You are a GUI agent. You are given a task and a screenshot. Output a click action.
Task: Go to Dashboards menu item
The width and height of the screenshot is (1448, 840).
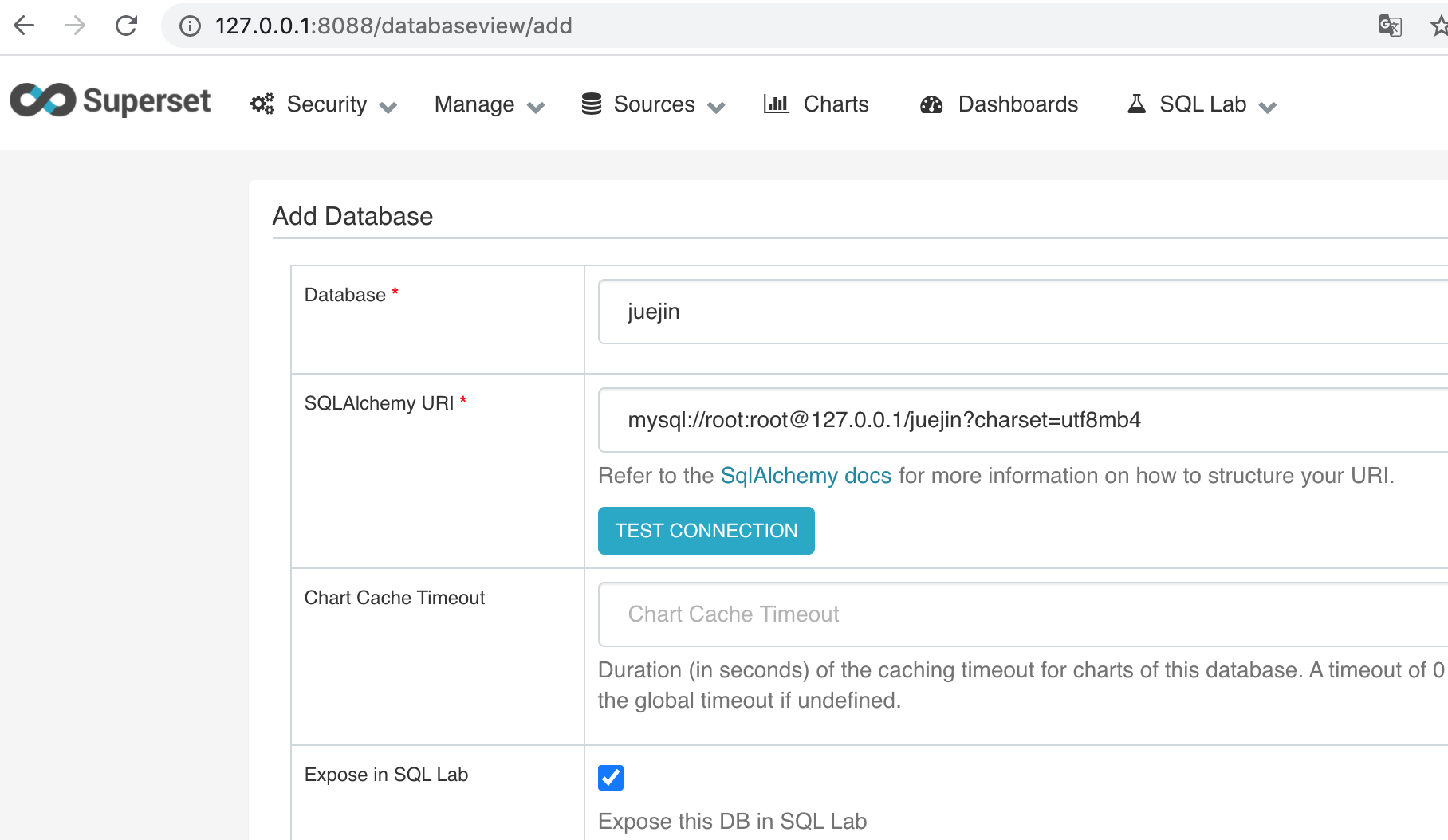point(1017,104)
